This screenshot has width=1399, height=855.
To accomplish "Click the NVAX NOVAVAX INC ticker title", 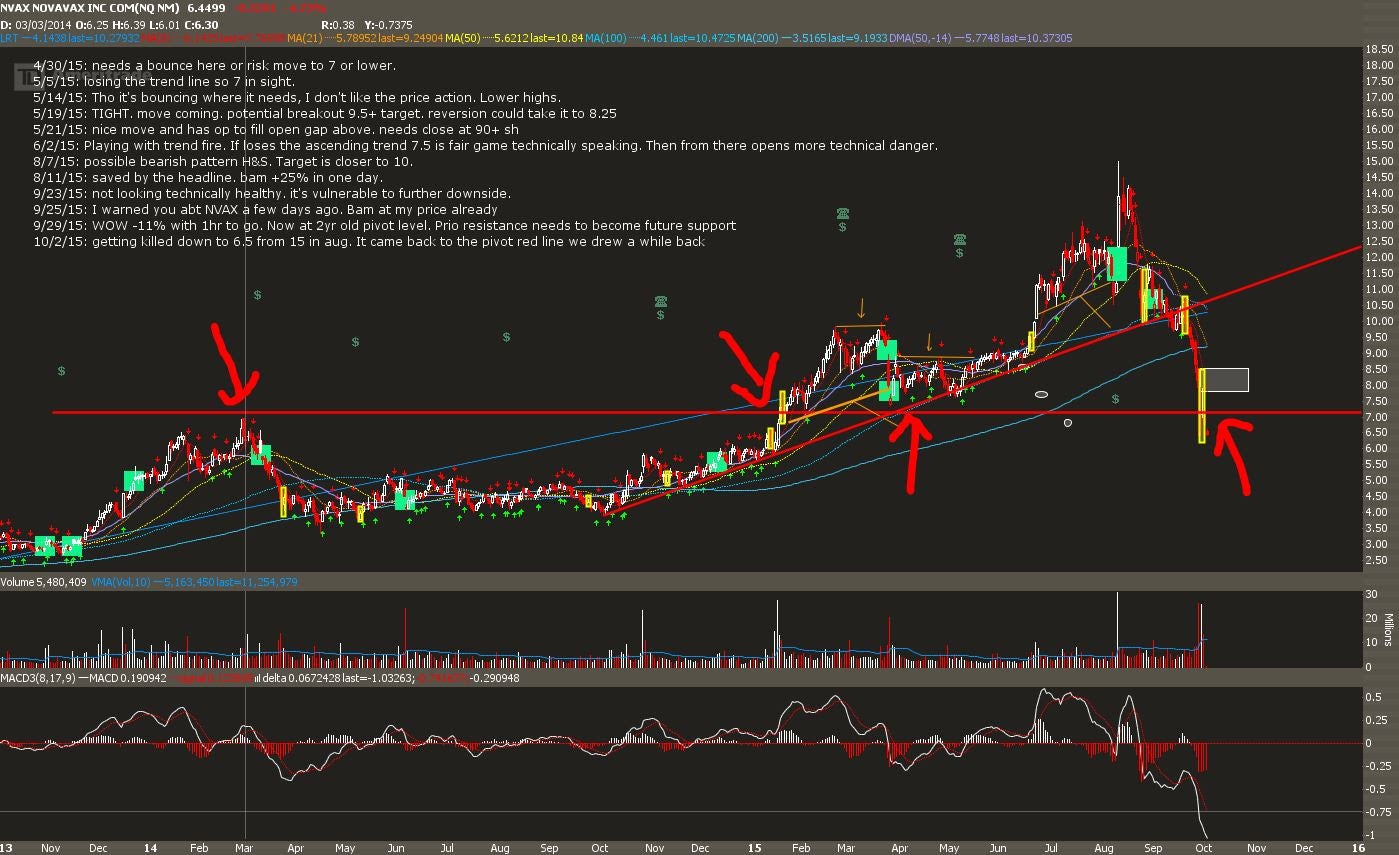I will click(91, 8).
